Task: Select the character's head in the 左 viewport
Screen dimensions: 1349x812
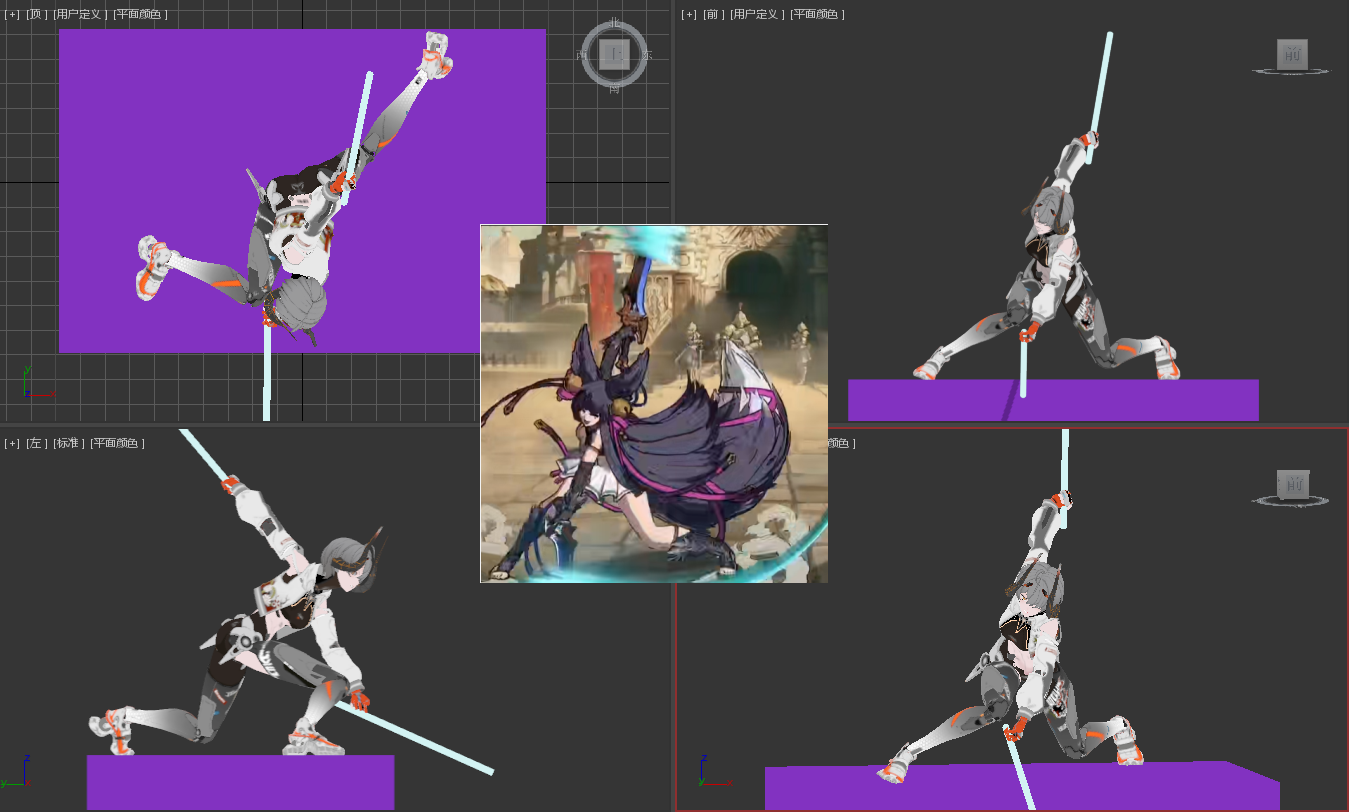Action: pyautogui.click(x=348, y=567)
